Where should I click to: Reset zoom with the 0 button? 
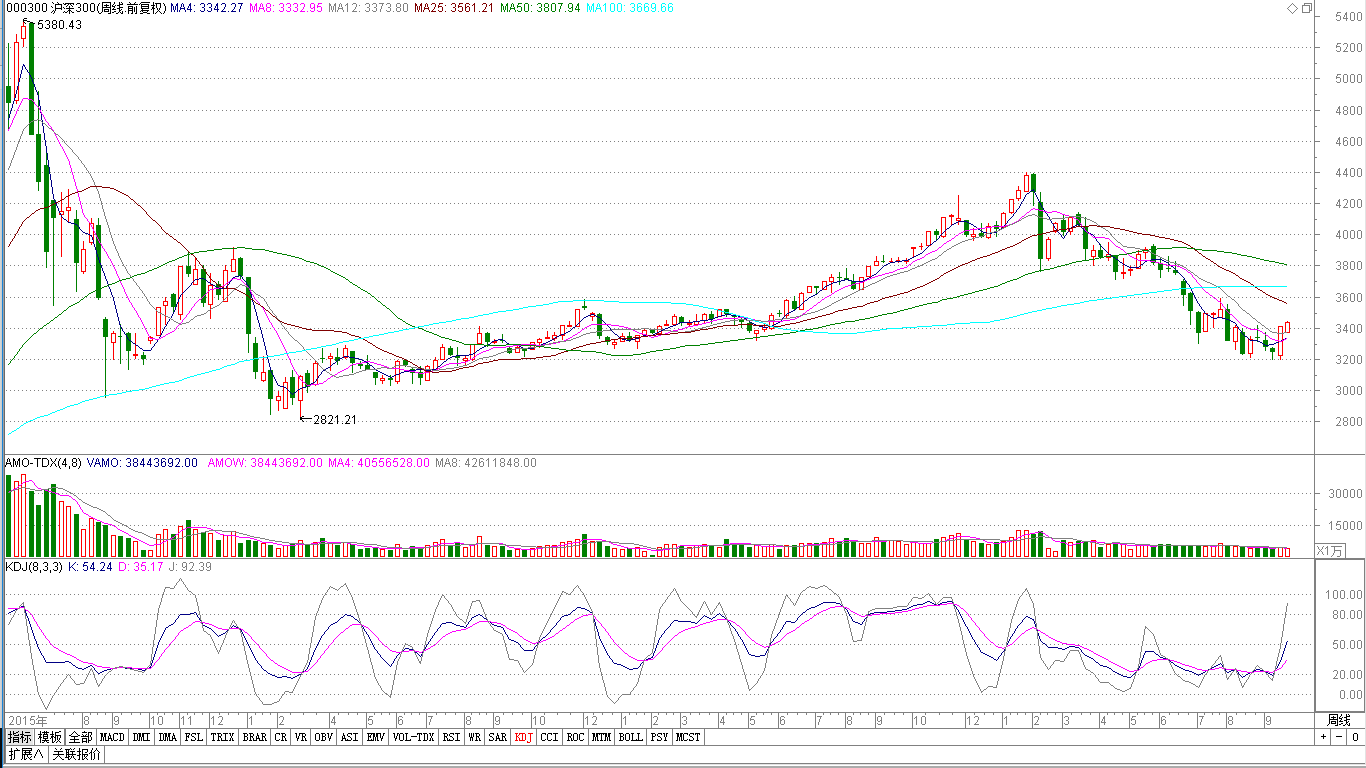1354,737
